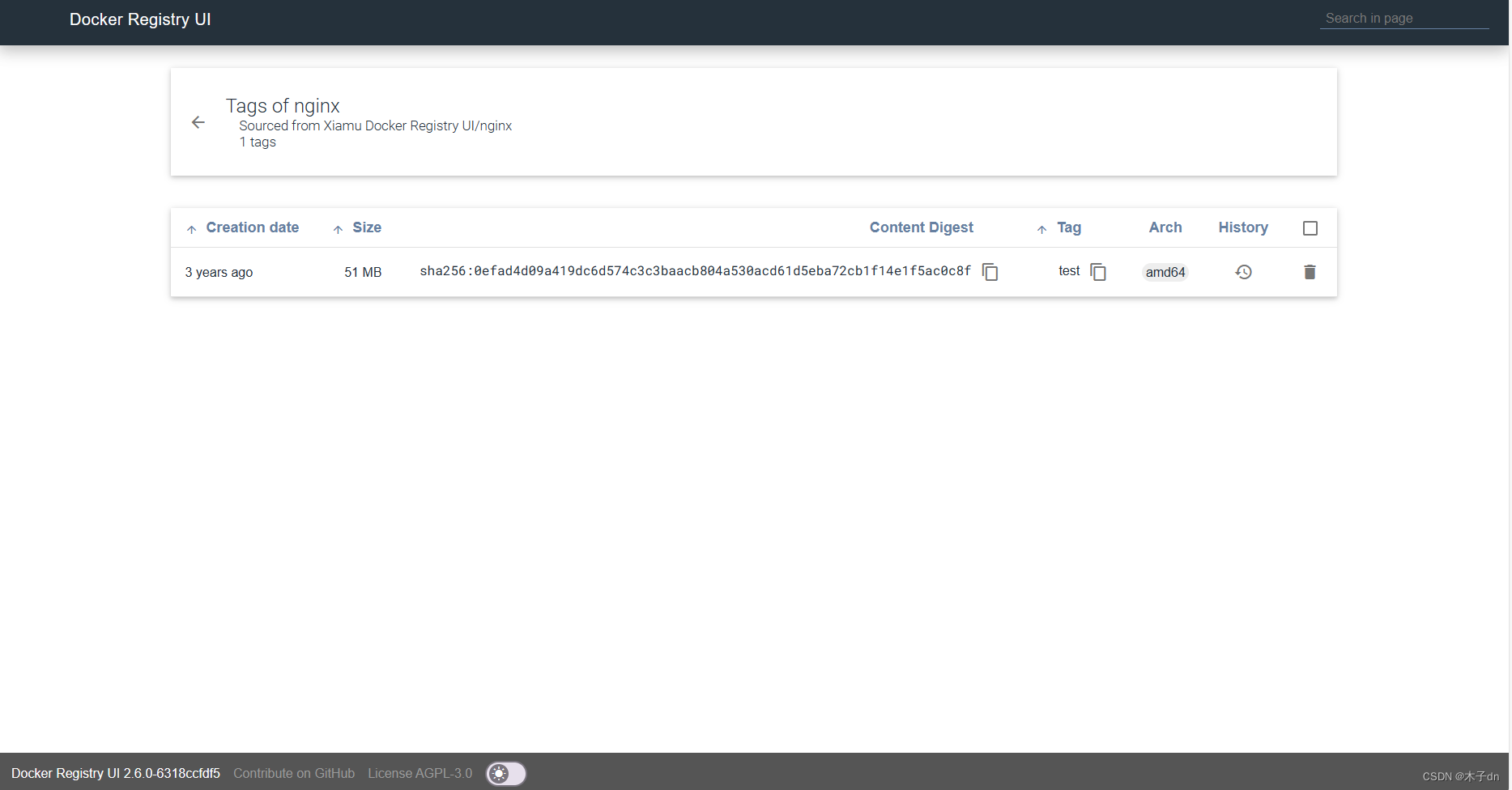Open Docker Registry UI 2.6.0 version link
Viewport: 1512px width, 790px height.
pos(116,773)
